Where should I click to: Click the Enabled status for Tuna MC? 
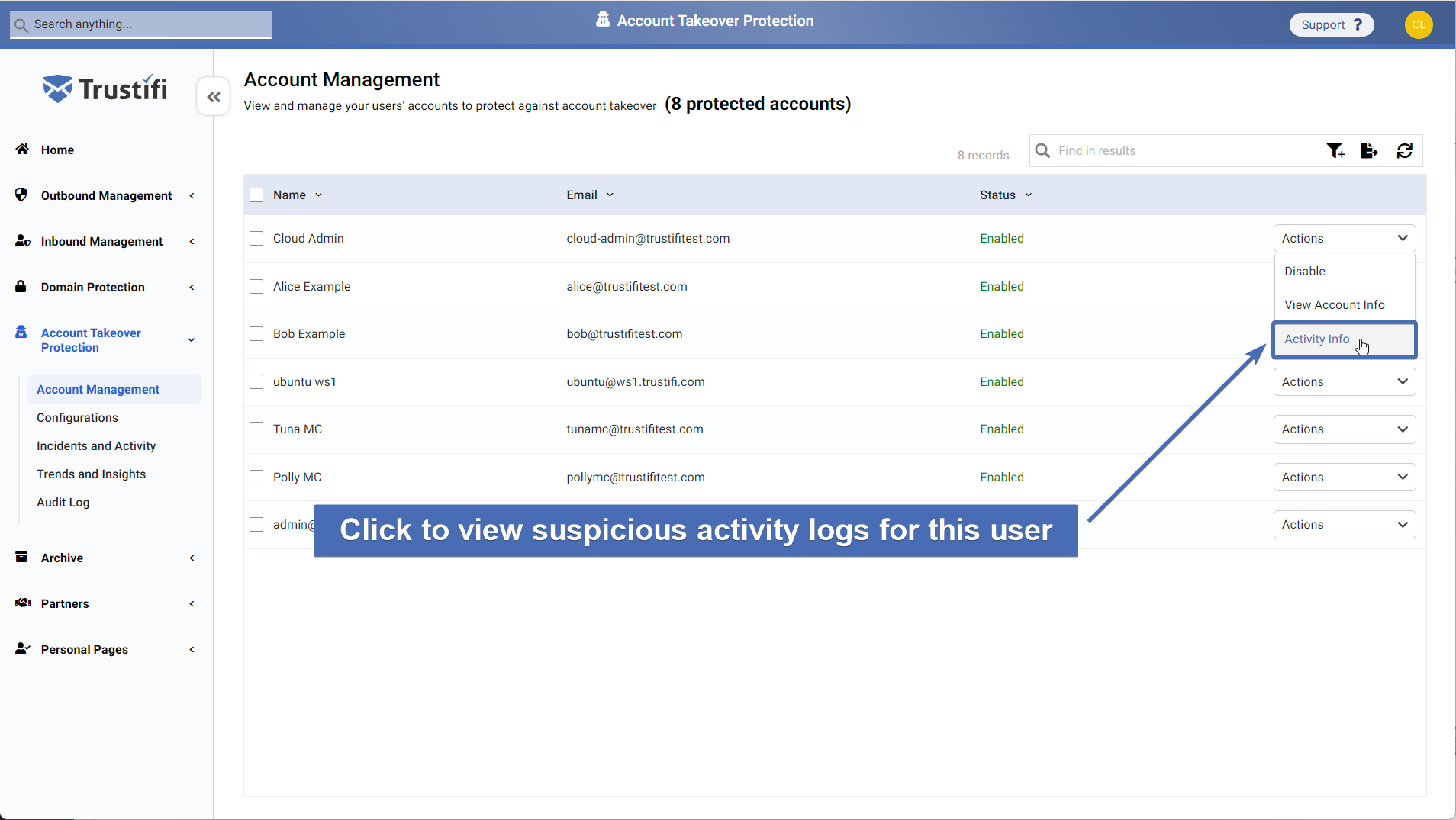point(1002,429)
